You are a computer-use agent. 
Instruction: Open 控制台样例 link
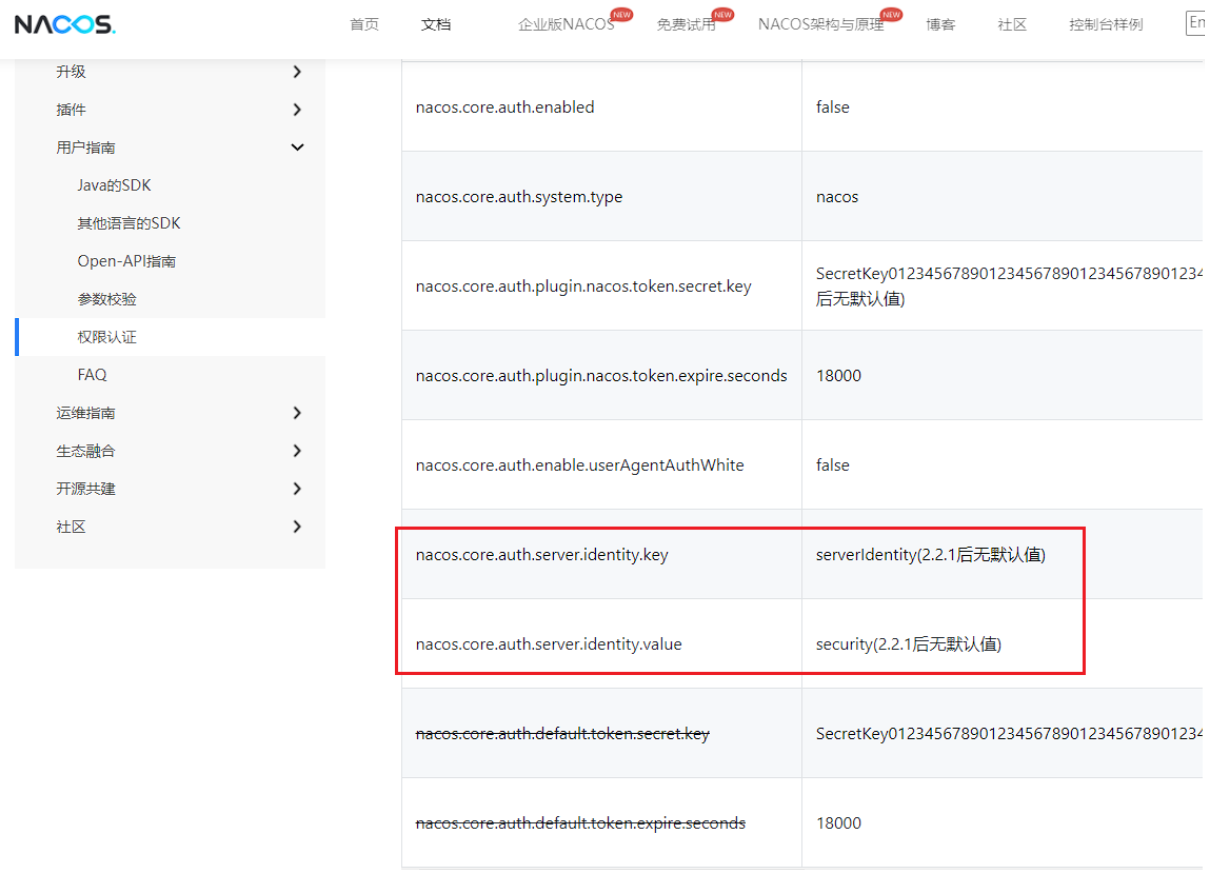tap(1106, 25)
